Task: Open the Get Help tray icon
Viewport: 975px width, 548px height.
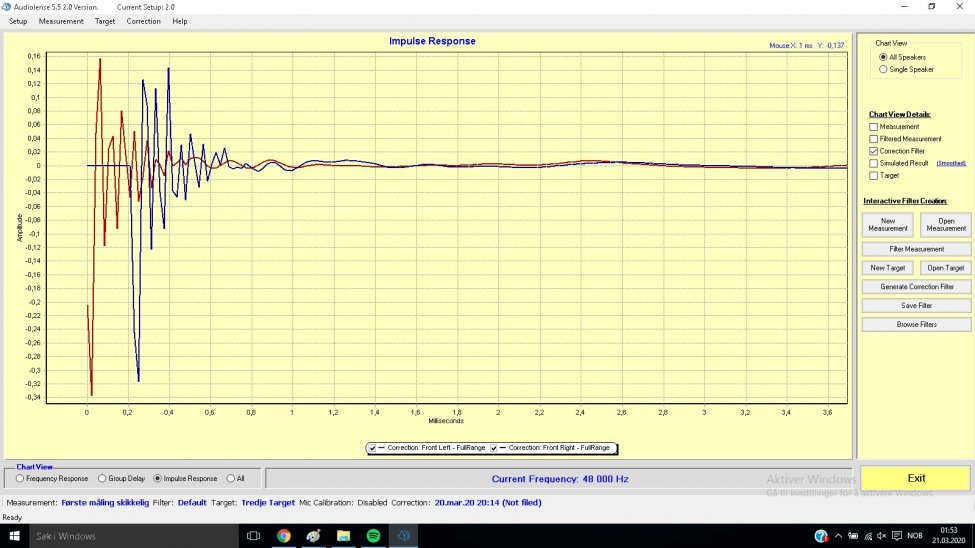Action: click(821, 536)
